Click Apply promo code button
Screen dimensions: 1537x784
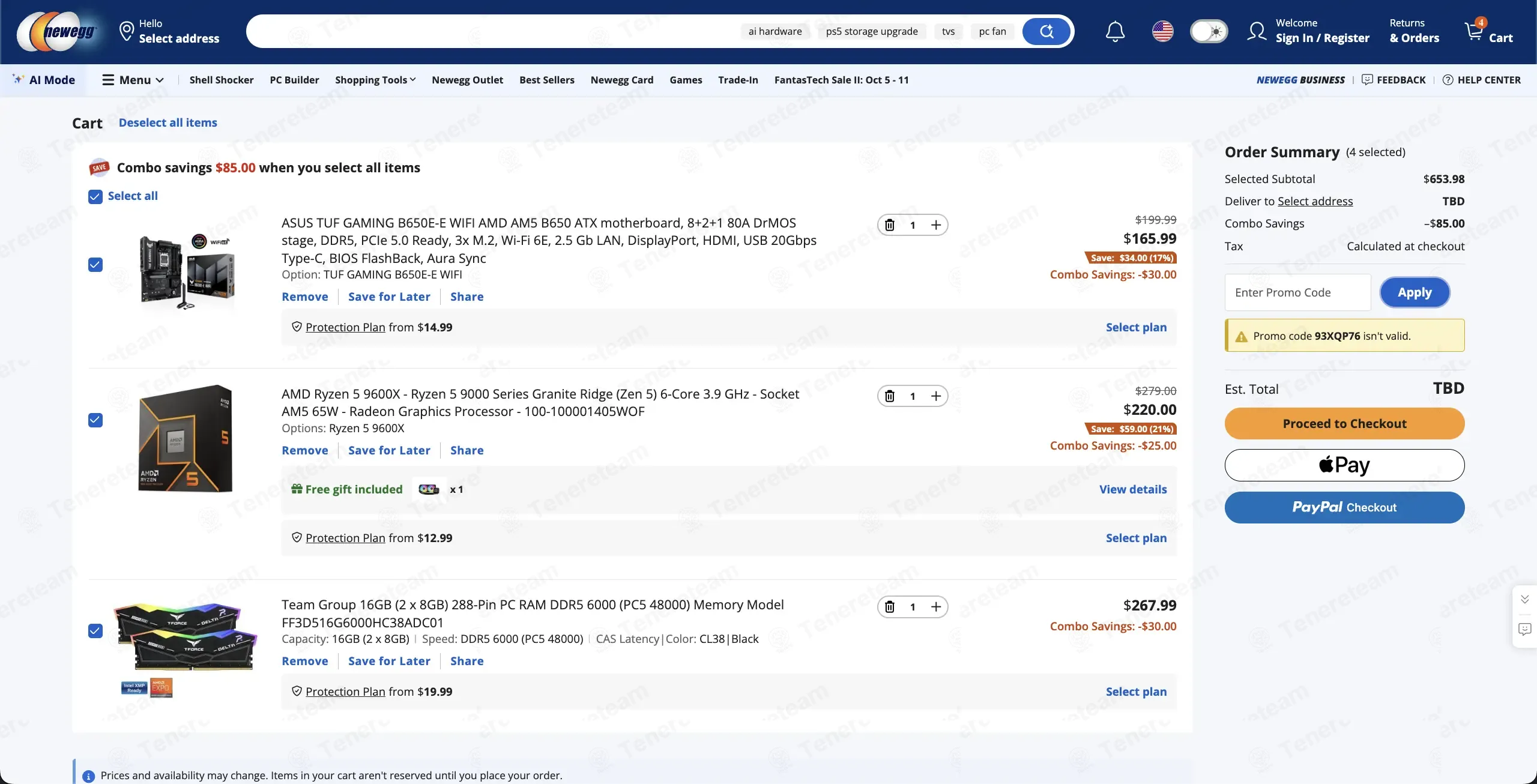coord(1415,292)
